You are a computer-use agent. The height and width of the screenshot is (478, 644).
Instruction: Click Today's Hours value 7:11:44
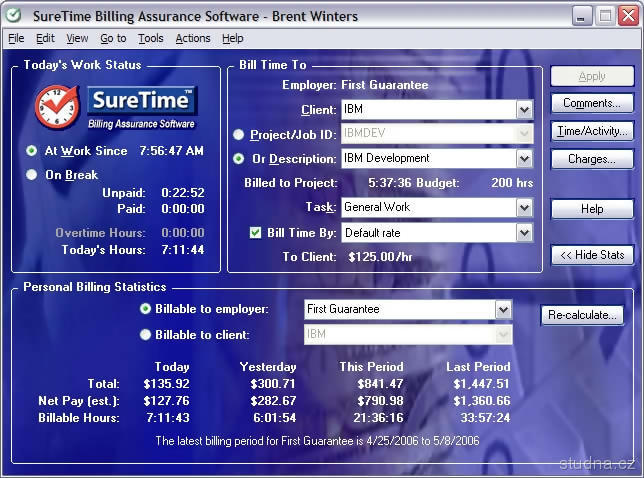pos(183,250)
